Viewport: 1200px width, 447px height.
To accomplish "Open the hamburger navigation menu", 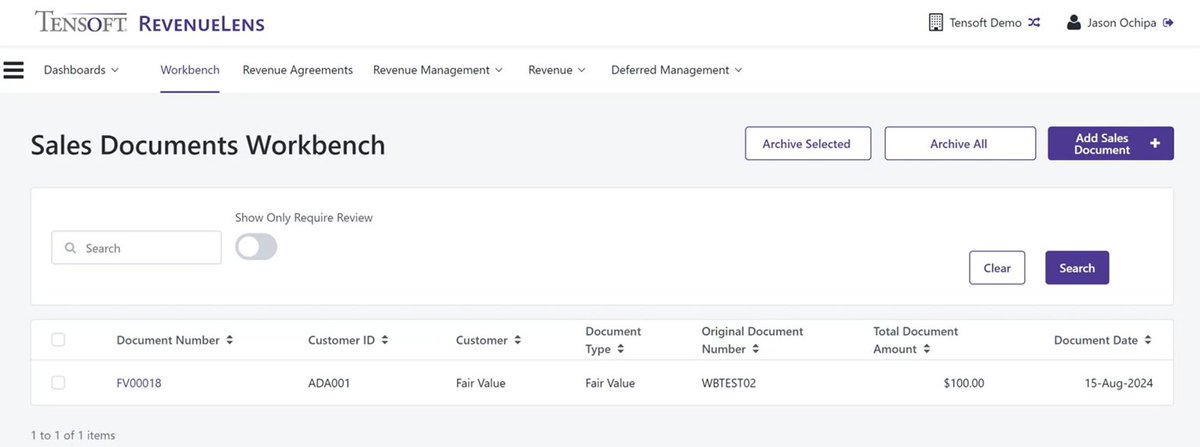I will click(x=13, y=70).
